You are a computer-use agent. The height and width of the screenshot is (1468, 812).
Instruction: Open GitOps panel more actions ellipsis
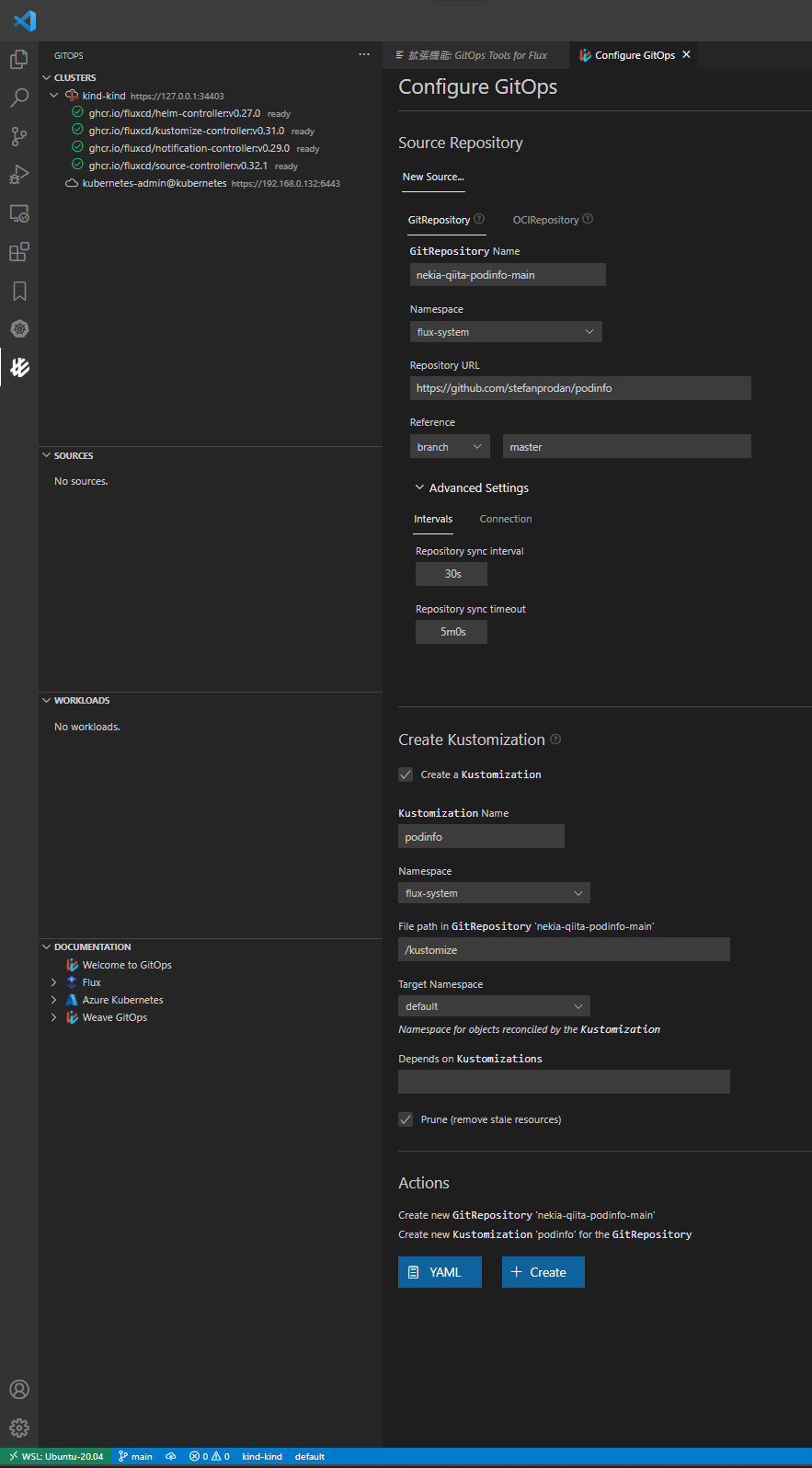[x=364, y=55]
